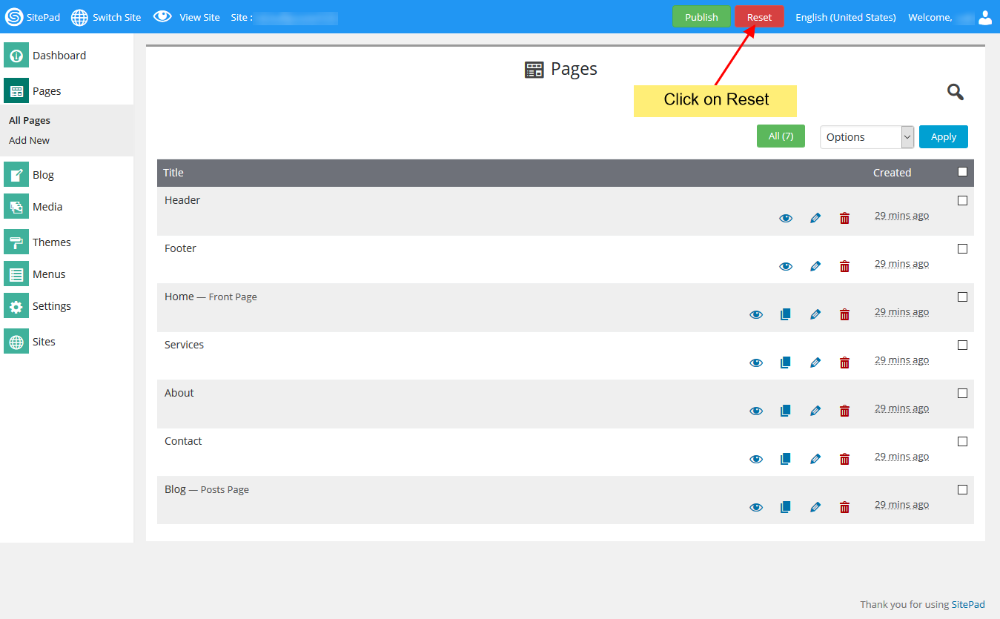Click the user profile icon
Viewport: 1000px width, 619px height.
[985, 17]
